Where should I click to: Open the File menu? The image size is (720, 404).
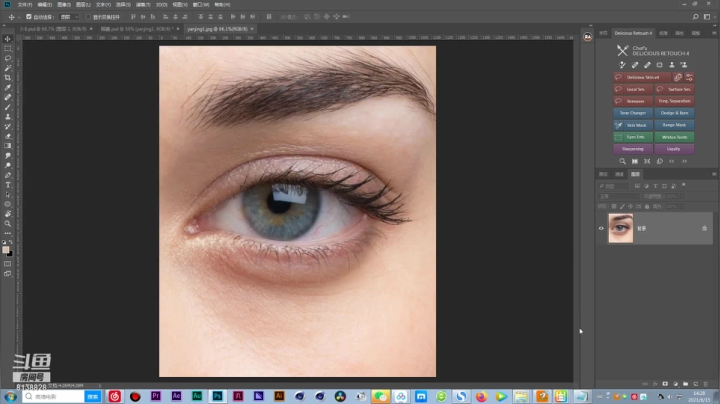point(24,4)
